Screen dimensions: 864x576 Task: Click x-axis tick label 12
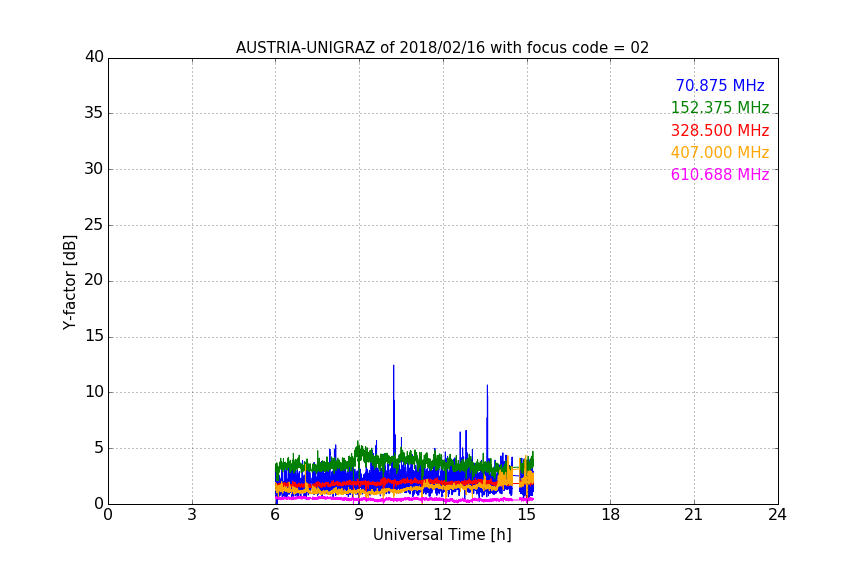tap(442, 516)
